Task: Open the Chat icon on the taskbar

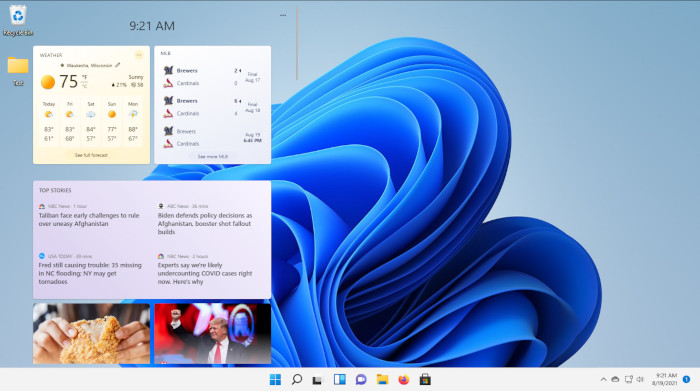Action: tap(361, 380)
